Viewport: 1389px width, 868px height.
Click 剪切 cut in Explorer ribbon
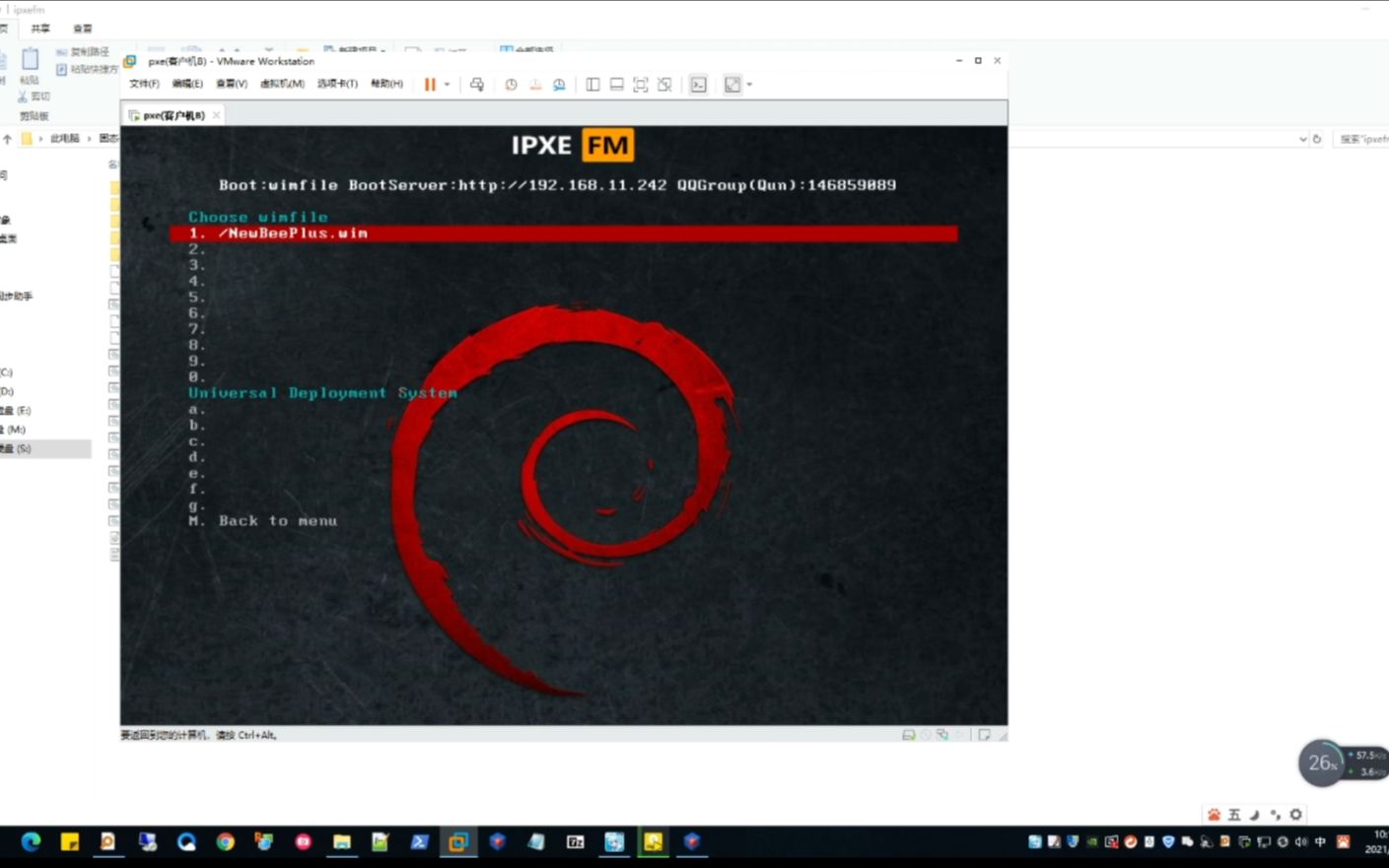coord(34,97)
